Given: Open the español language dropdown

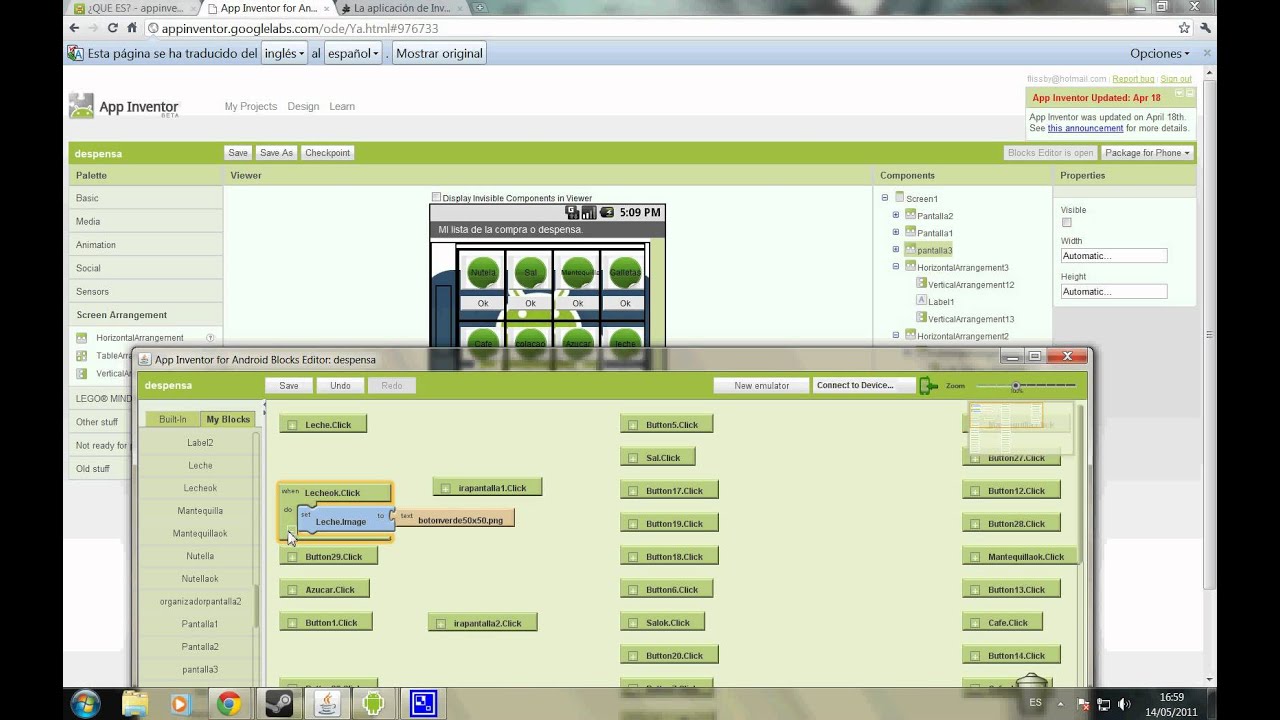Looking at the screenshot, I should pyautogui.click(x=354, y=53).
